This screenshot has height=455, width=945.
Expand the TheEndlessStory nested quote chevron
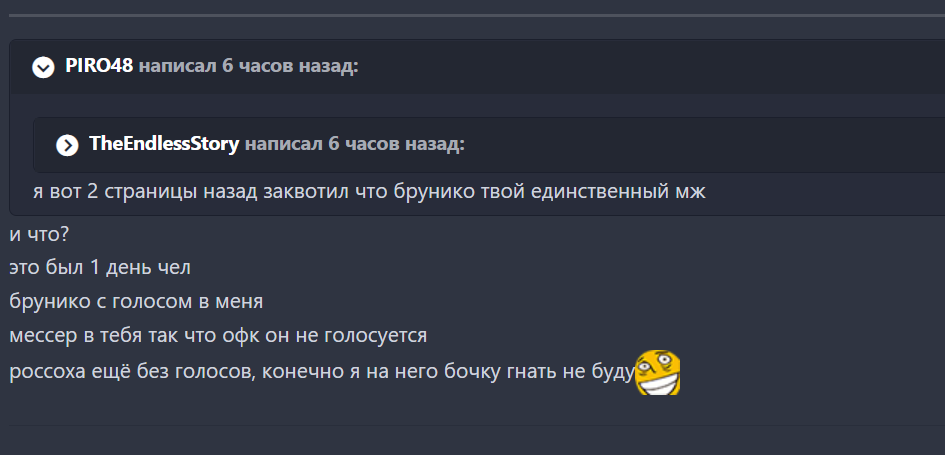[x=68, y=145]
